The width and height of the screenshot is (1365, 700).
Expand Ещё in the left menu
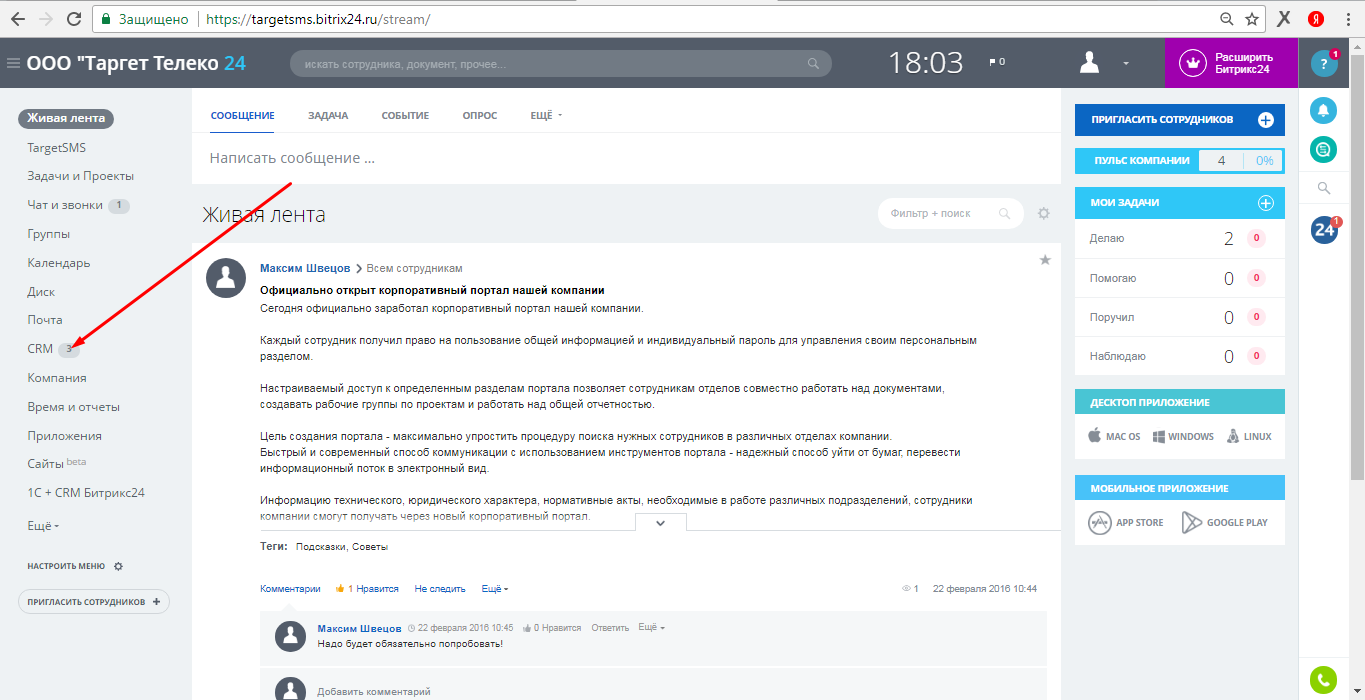pyautogui.click(x=43, y=525)
